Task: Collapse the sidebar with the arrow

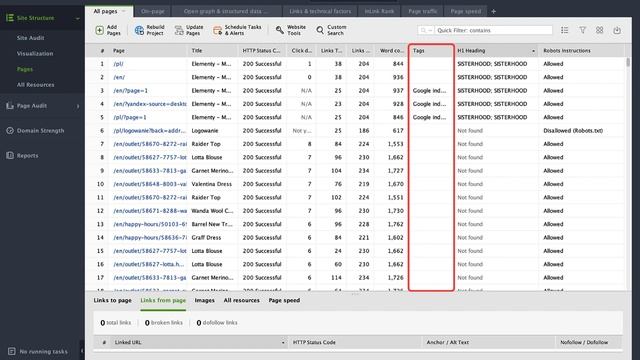Action: pyautogui.click(x=82, y=351)
